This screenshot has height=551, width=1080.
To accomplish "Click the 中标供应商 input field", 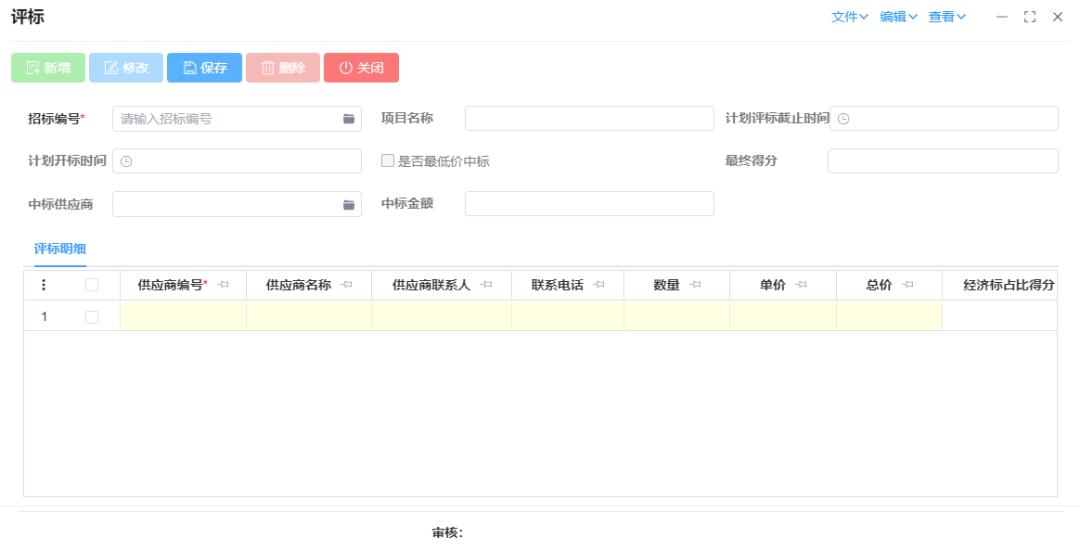I will (237, 205).
